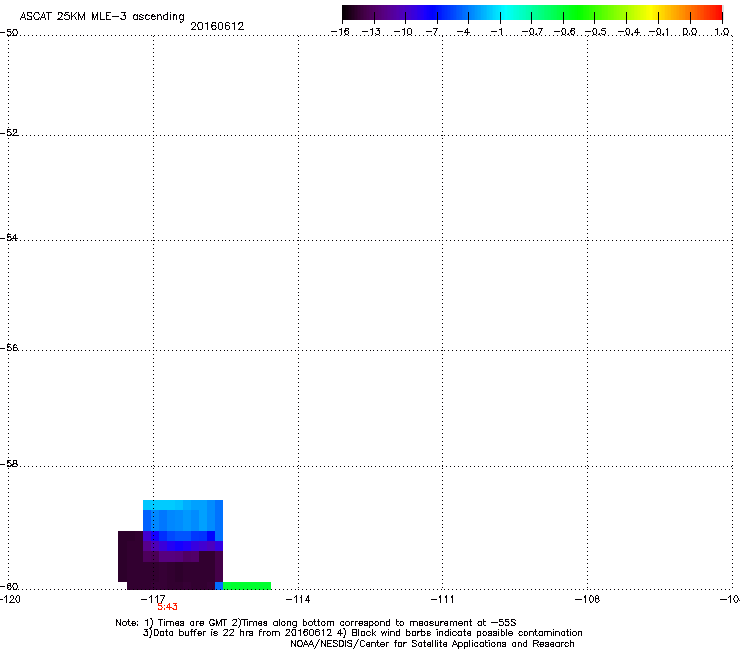This screenshot has height=650, width=740.
Task: Select the 1.0 label on the color scale
Action: (722, 32)
